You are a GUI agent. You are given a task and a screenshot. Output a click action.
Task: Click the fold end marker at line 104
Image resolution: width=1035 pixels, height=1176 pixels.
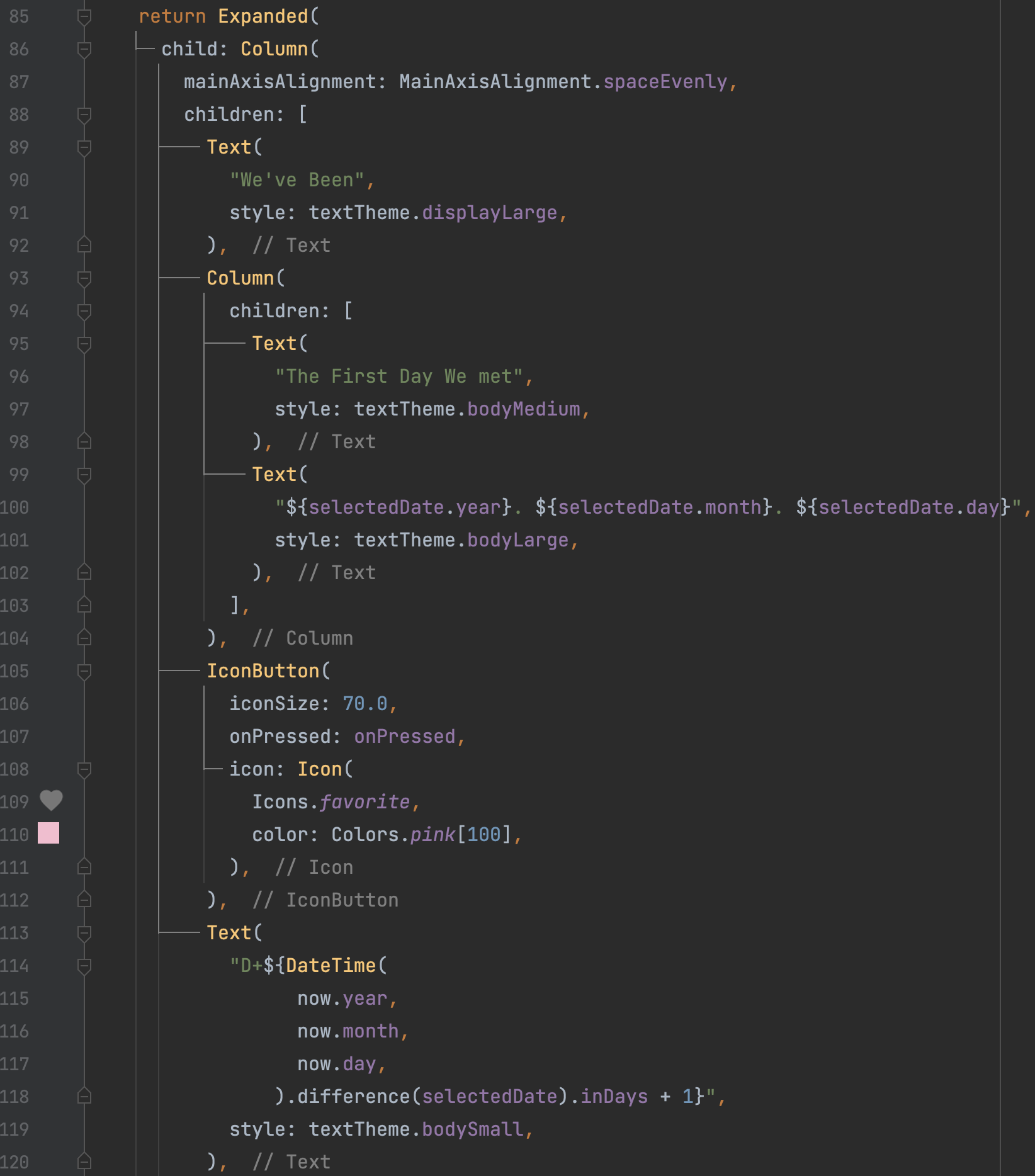[x=84, y=638]
